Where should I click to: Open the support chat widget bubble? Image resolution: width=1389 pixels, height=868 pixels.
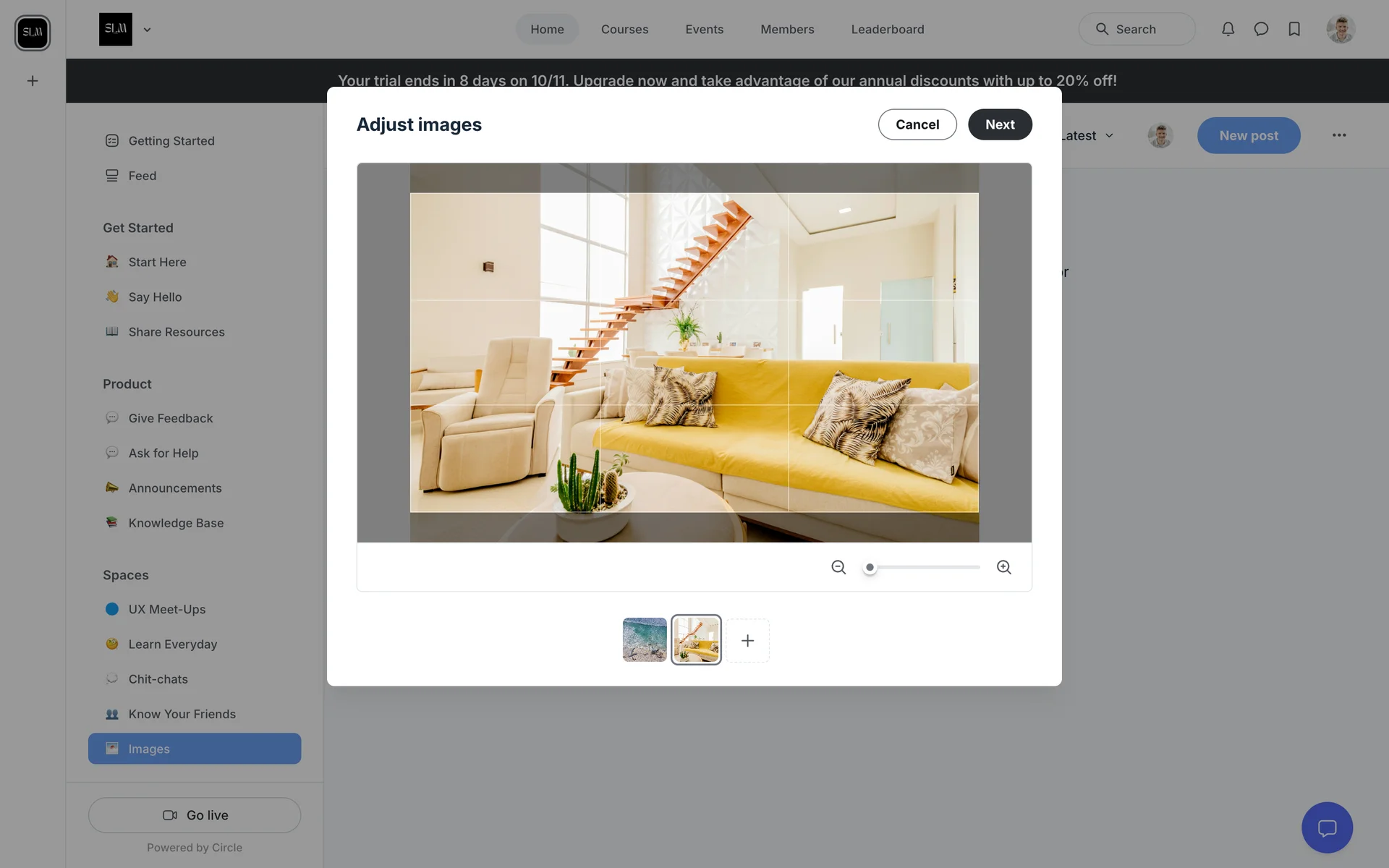point(1326,827)
